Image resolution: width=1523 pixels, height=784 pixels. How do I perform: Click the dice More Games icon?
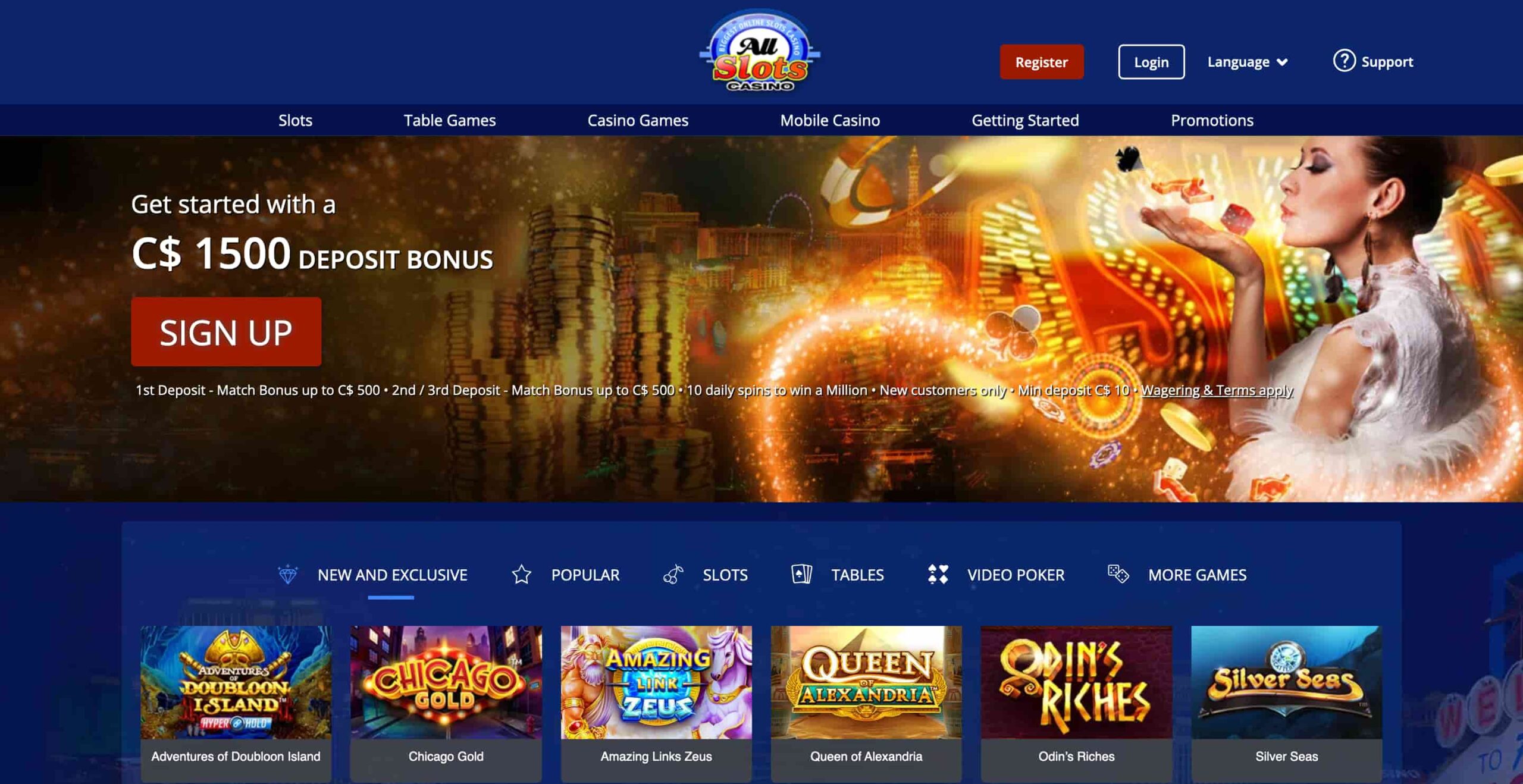[x=1118, y=574]
